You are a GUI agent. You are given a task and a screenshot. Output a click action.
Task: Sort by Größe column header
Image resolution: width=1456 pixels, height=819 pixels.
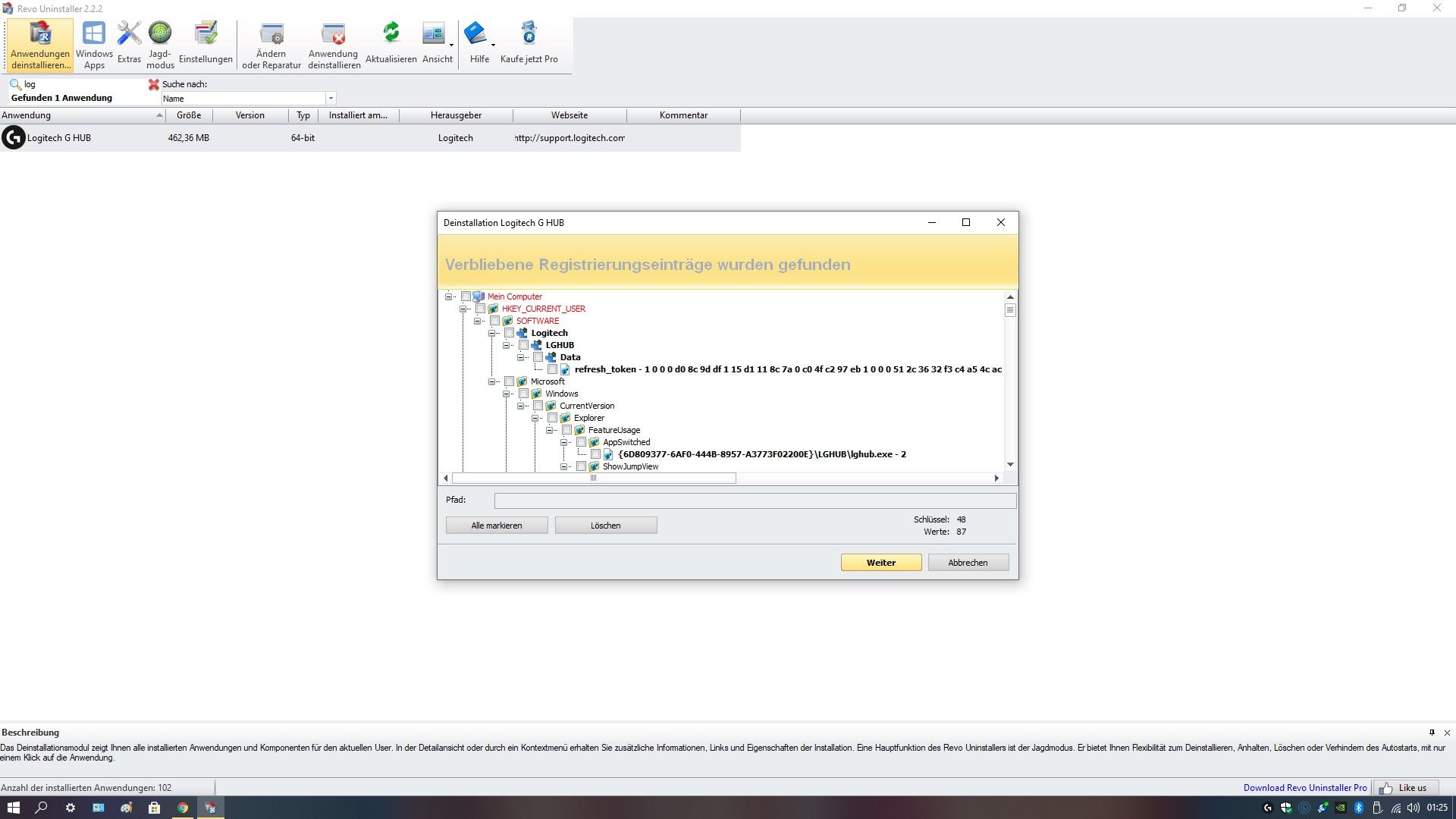coord(189,115)
